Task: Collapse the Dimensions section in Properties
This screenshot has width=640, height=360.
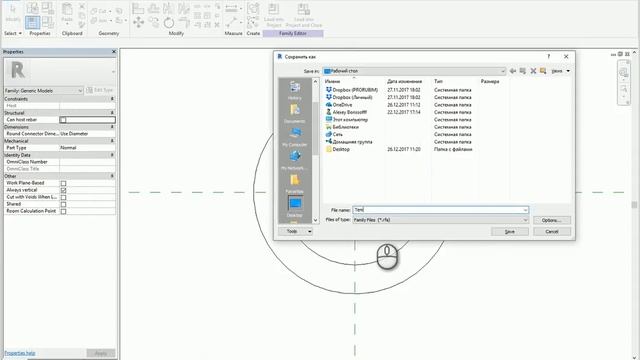Action: [x=112, y=127]
